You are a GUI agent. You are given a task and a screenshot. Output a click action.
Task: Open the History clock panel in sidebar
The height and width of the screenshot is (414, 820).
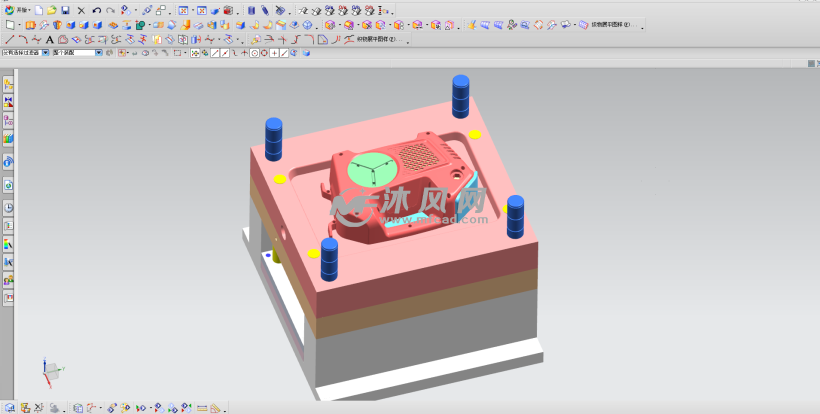[9, 207]
